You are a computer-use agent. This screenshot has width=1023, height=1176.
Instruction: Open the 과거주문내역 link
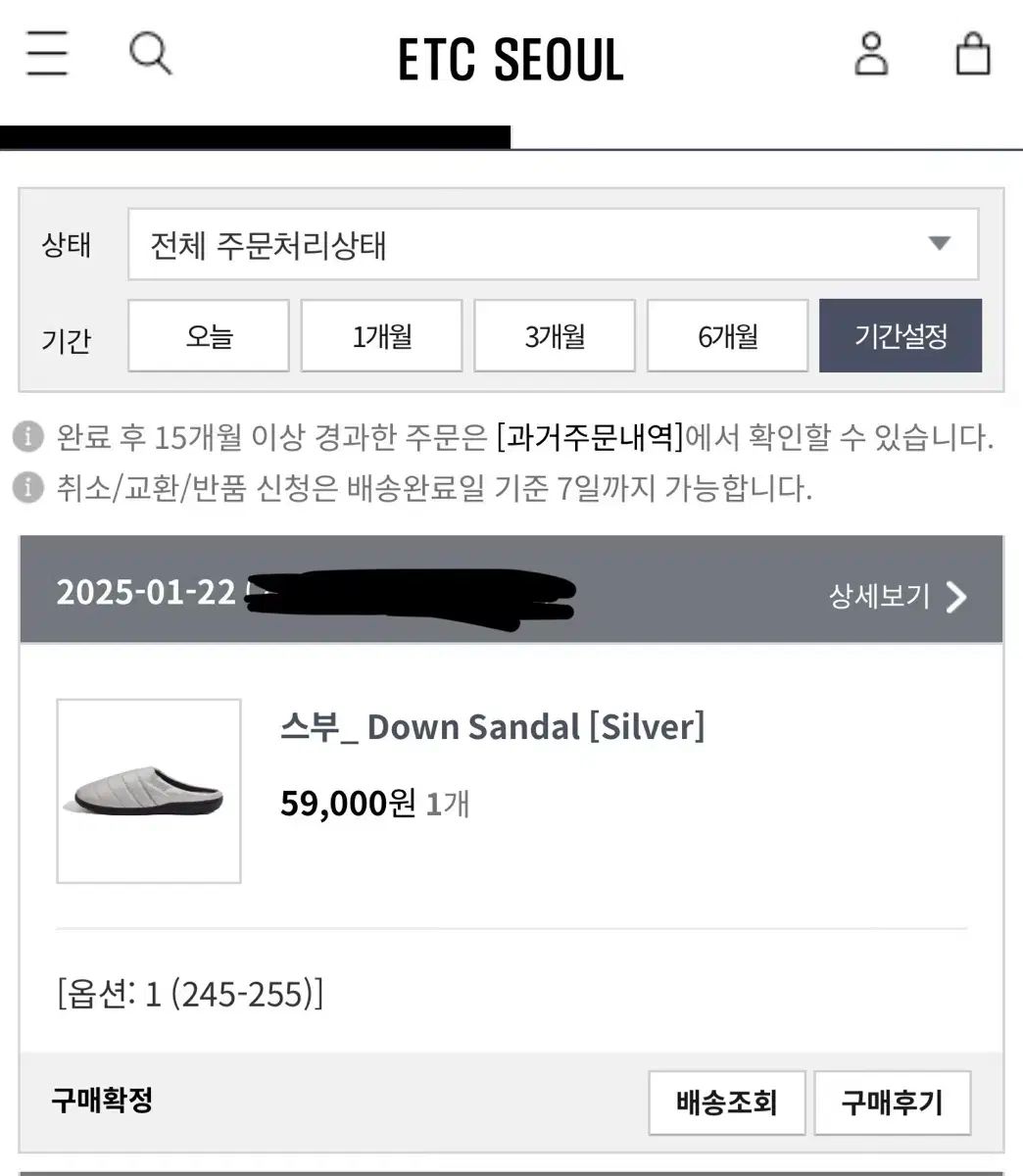click(590, 437)
